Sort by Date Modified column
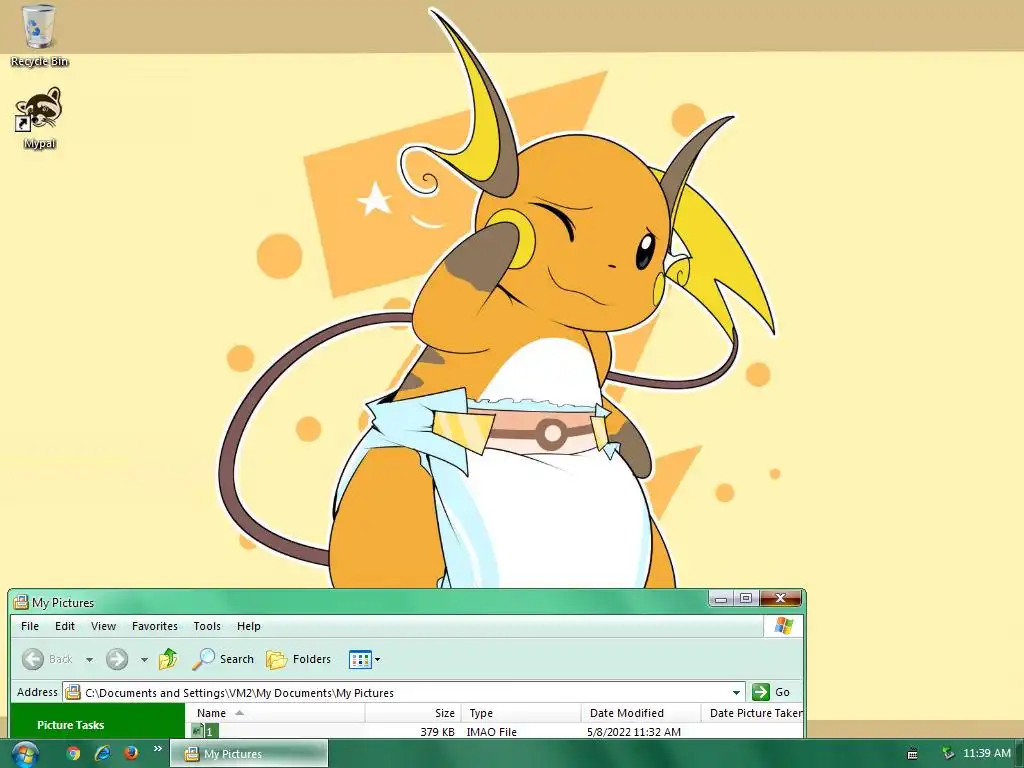Screen dimensions: 1024x768 [641, 713]
